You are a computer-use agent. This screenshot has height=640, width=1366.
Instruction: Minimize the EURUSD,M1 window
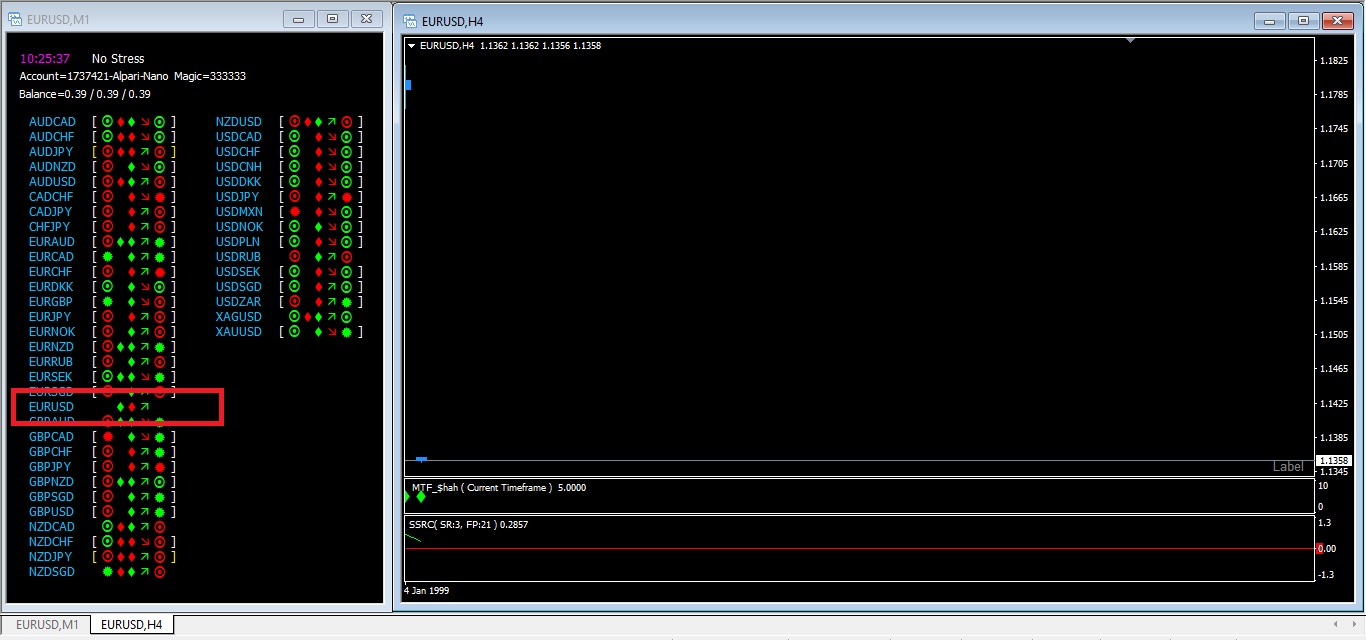pyautogui.click(x=298, y=19)
